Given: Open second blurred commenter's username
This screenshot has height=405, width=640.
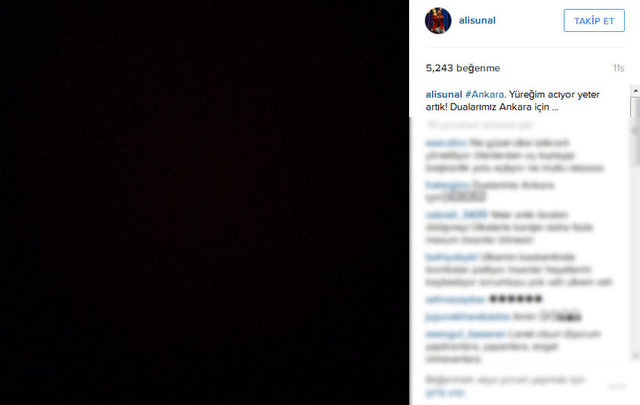Looking at the screenshot, I should 448,185.
